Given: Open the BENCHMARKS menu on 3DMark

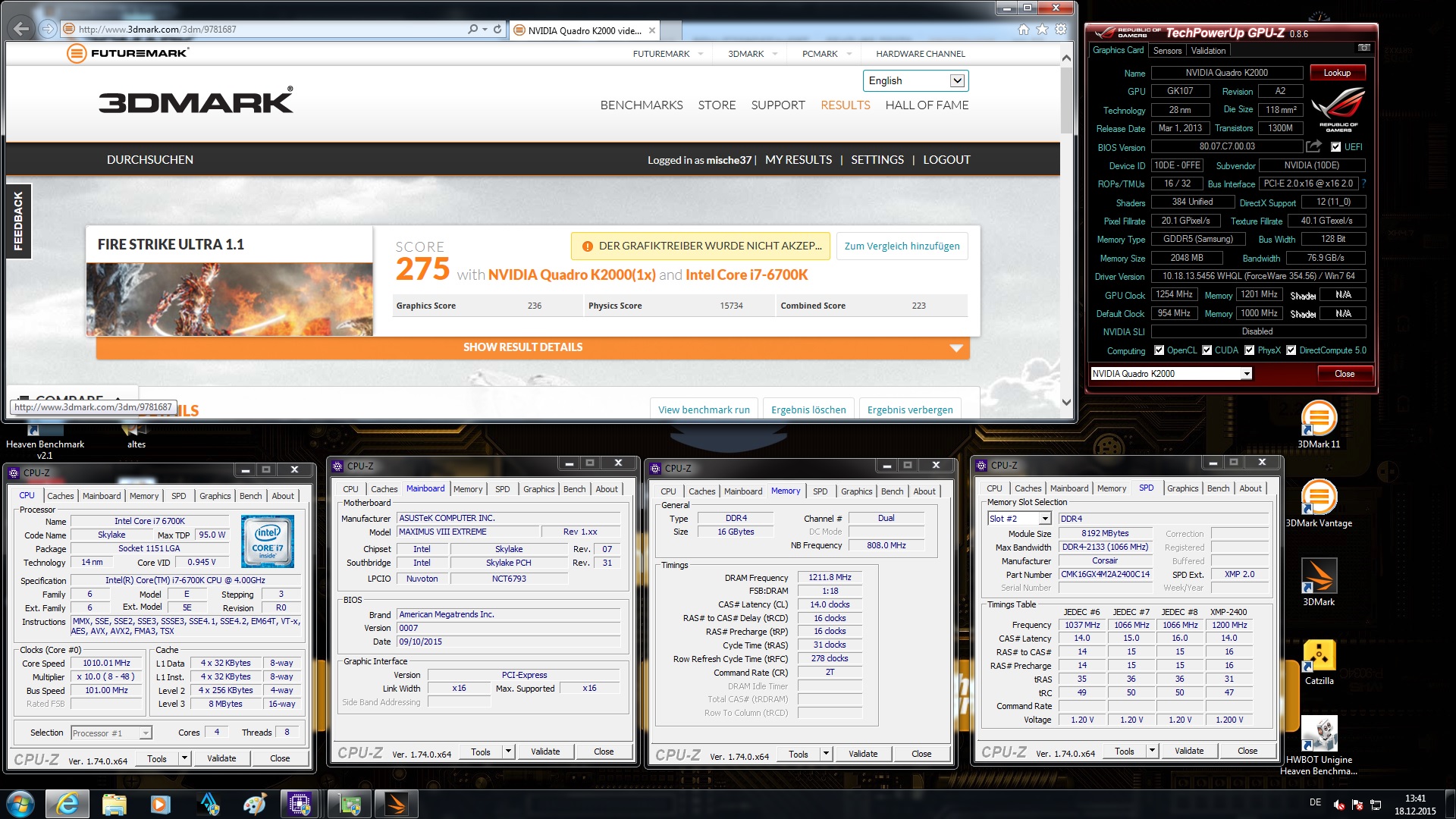Looking at the screenshot, I should tap(642, 105).
